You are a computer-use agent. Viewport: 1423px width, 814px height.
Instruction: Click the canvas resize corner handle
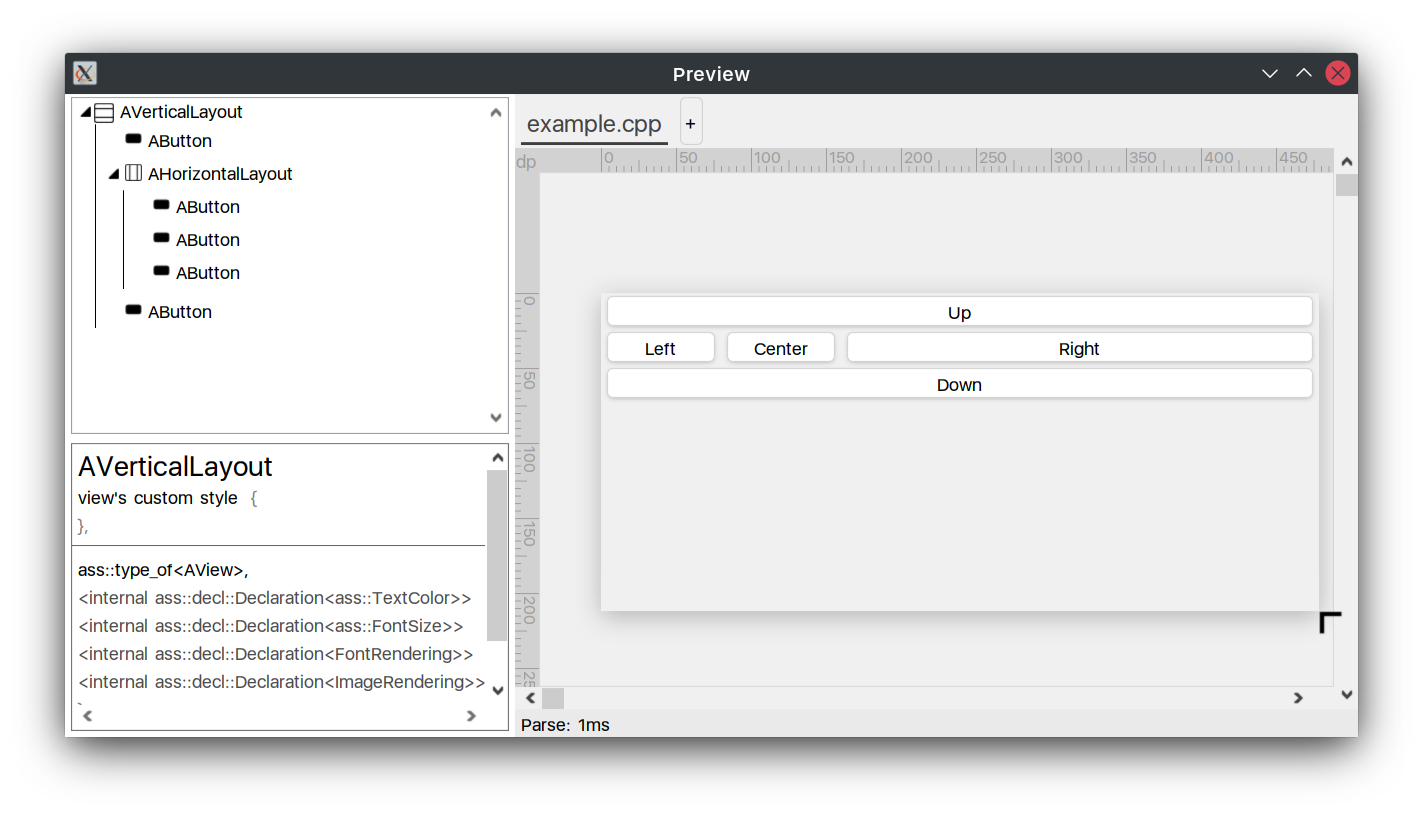coord(1329,622)
